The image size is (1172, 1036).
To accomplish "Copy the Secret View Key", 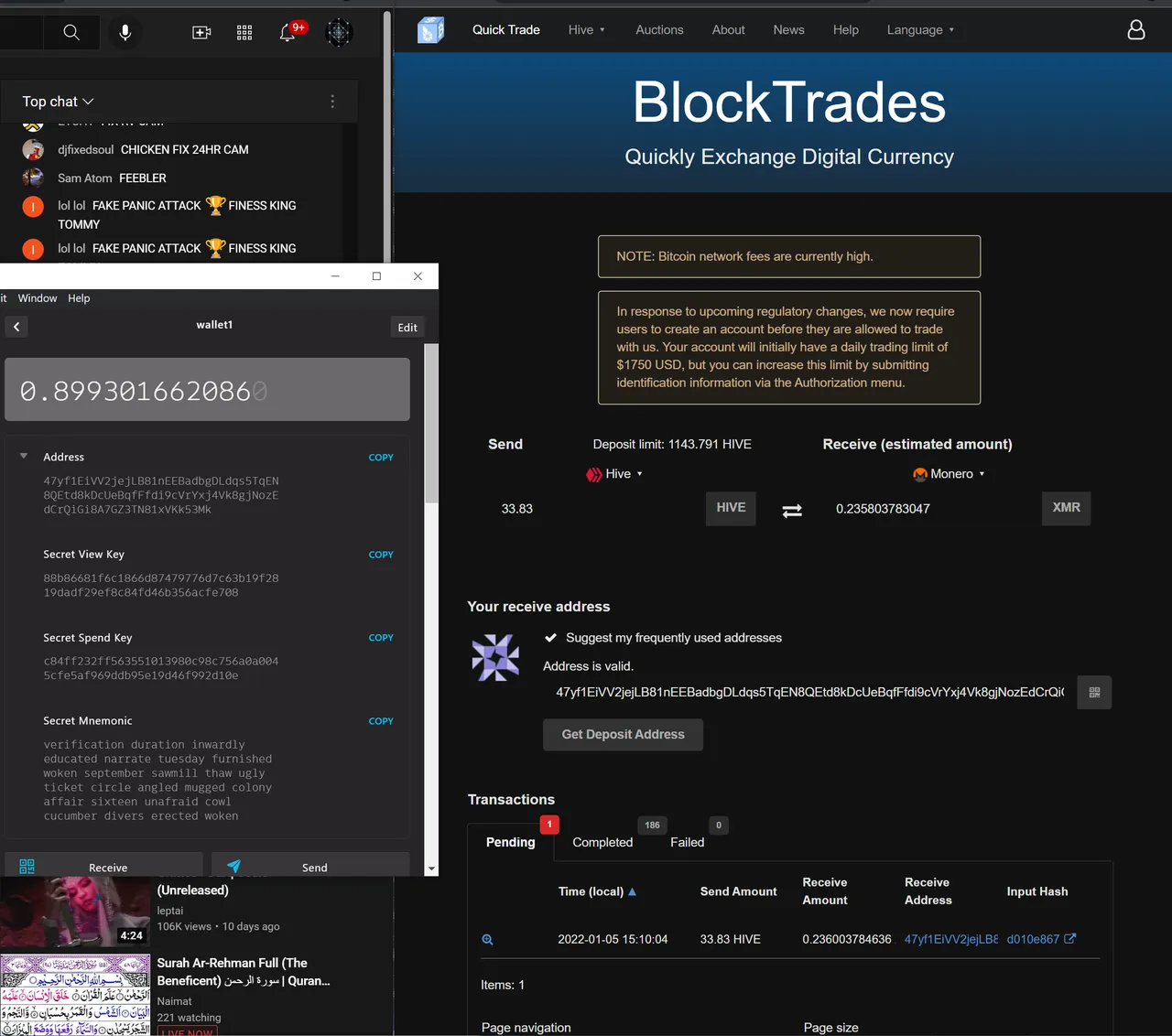I will coord(381,555).
